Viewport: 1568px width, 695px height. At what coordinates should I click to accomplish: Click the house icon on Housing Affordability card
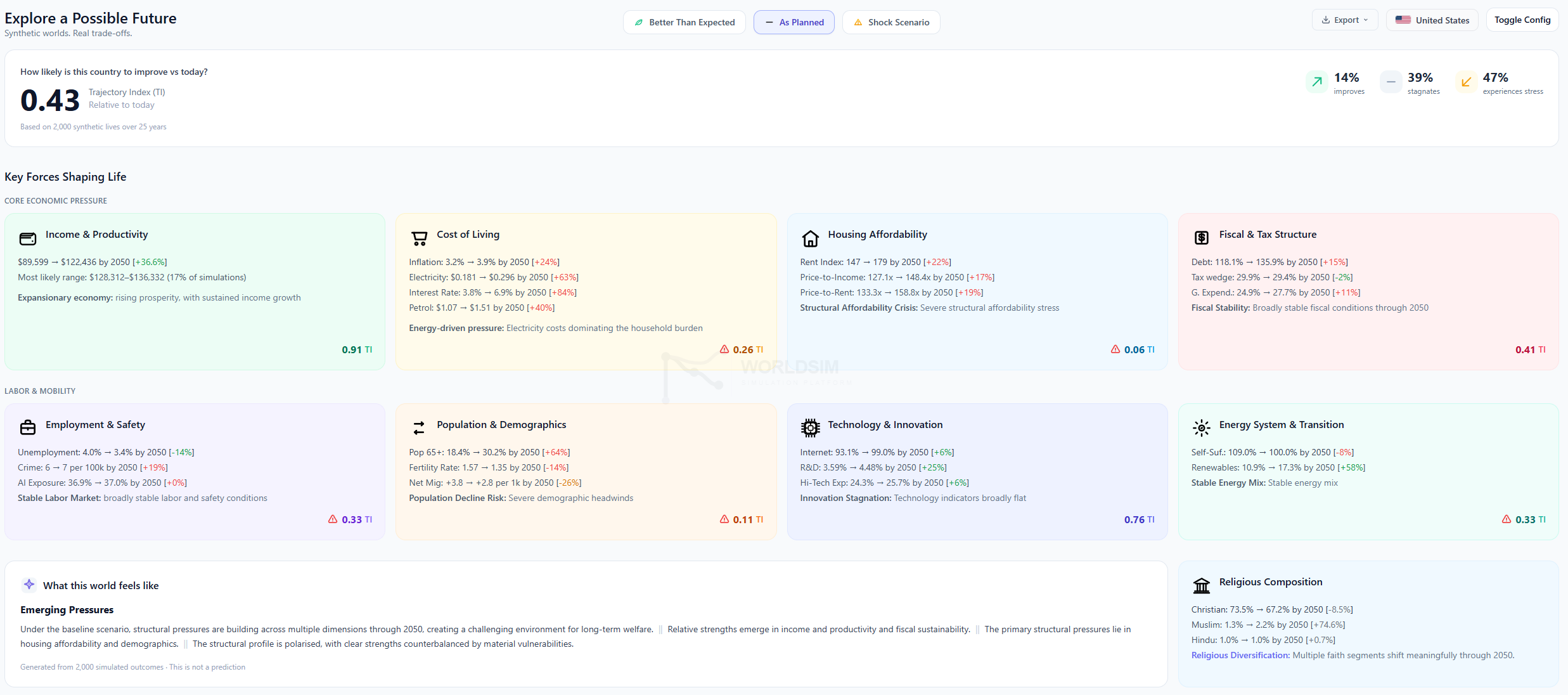(x=810, y=238)
